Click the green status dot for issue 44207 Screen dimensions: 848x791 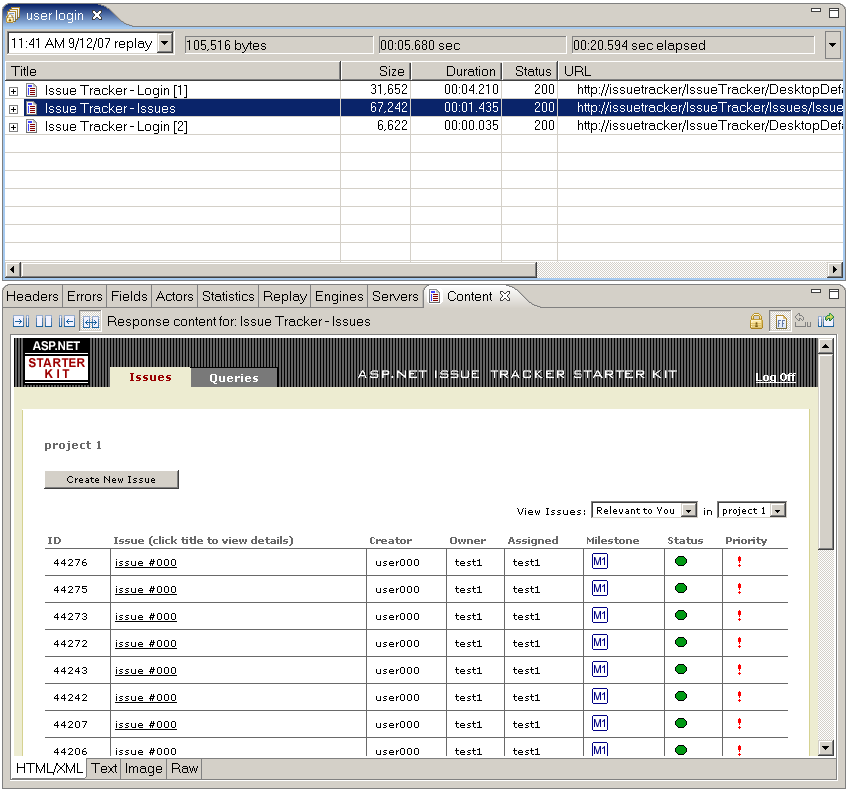tap(681, 723)
